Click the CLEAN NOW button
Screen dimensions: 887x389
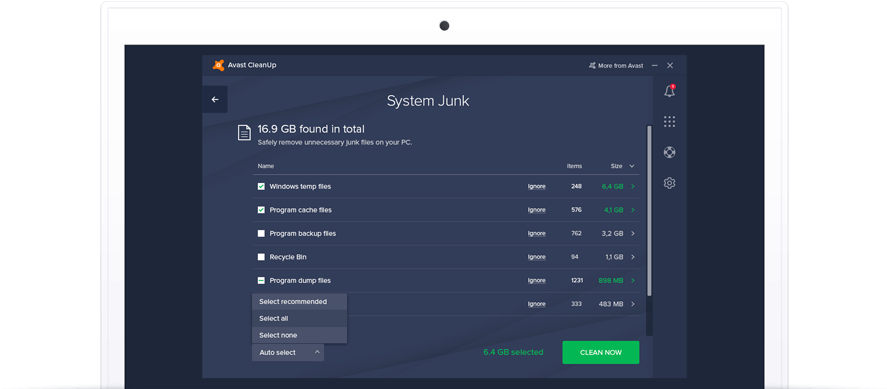601,352
